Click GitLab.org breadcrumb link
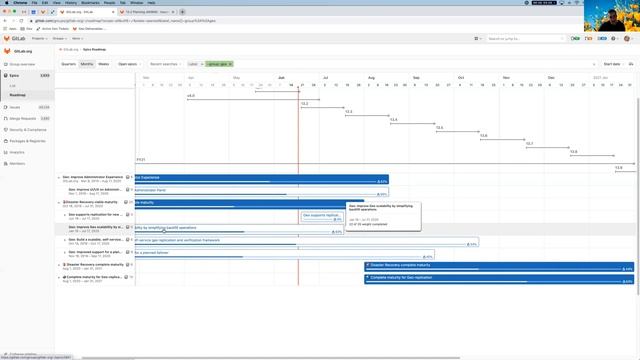The width and height of the screenshot is (640, 360). pos(71,49)
